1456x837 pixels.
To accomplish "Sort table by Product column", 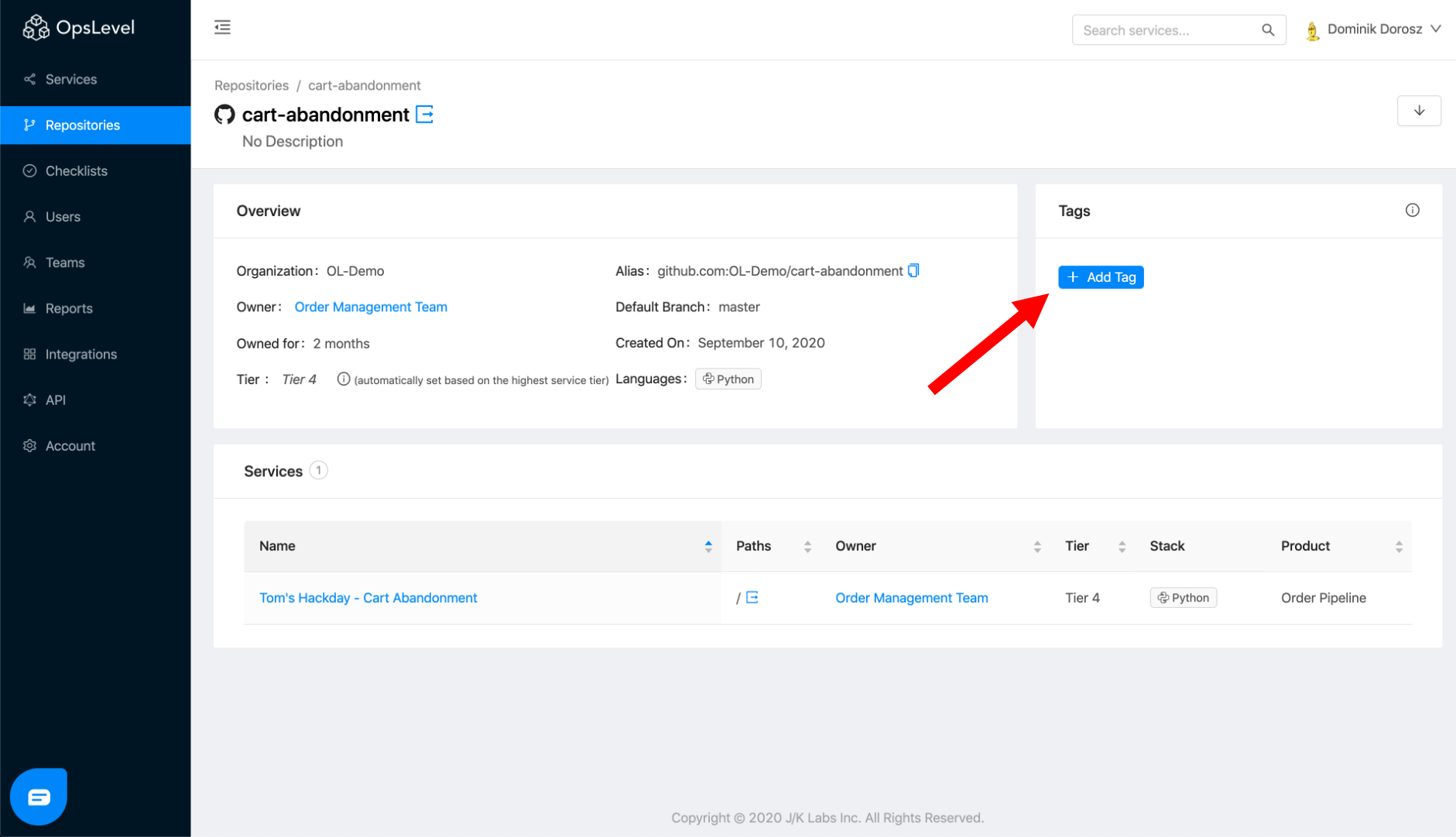I will [x=1338, y=547].
